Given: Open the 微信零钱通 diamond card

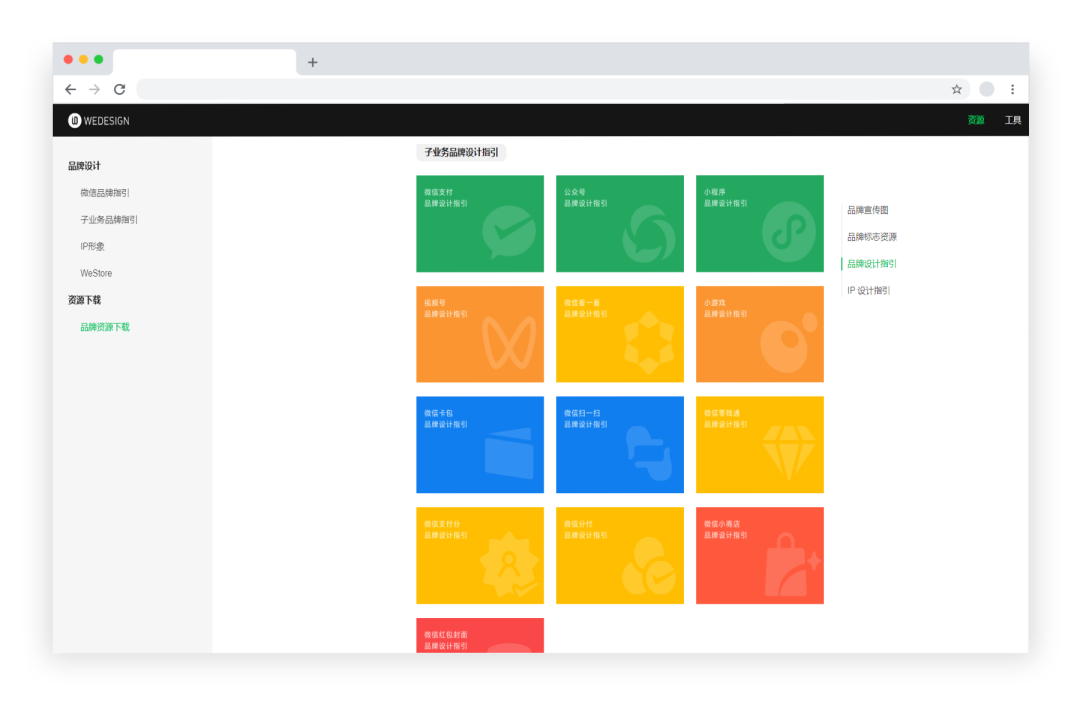Looking at the screenshot, I should 760,444.
